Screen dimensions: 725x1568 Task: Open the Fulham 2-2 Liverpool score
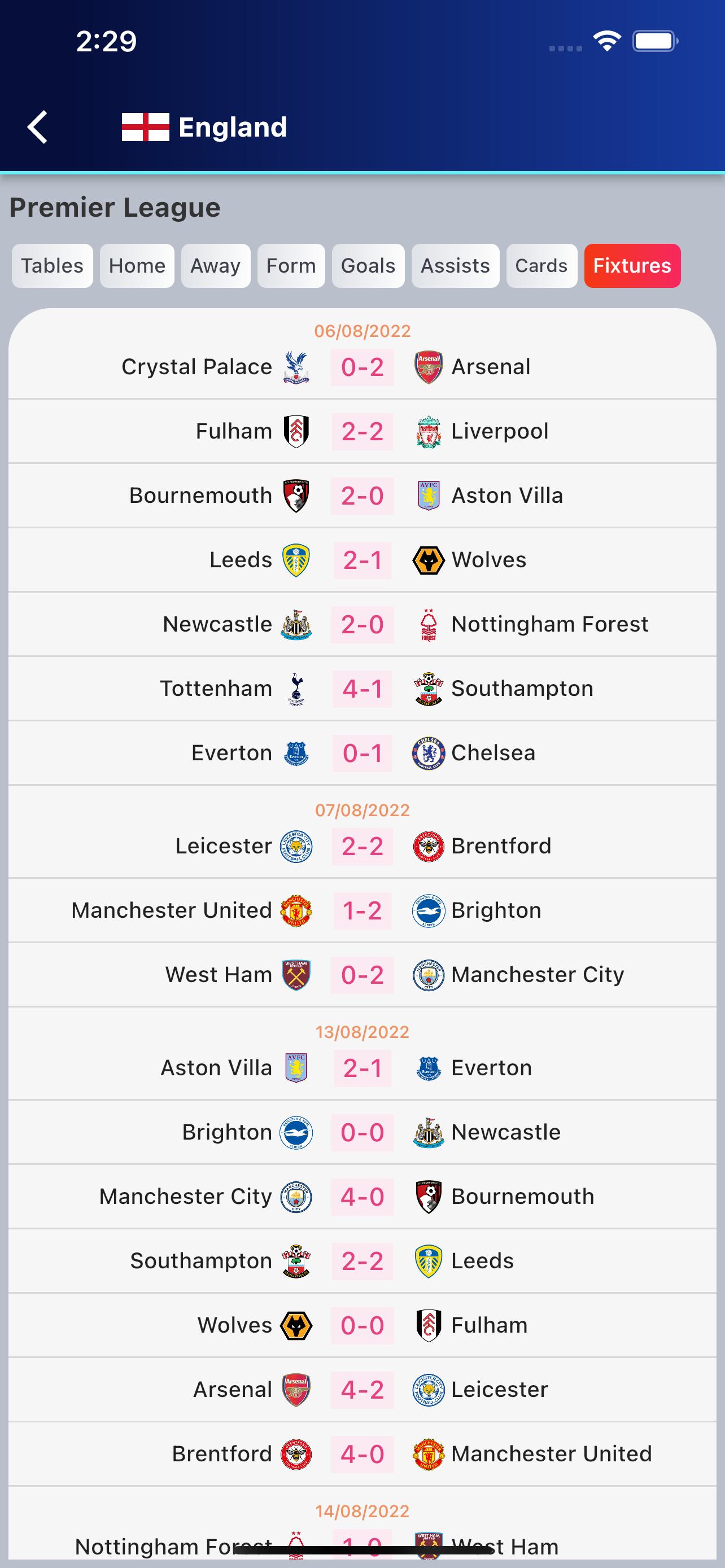click(x=362, y=432)
